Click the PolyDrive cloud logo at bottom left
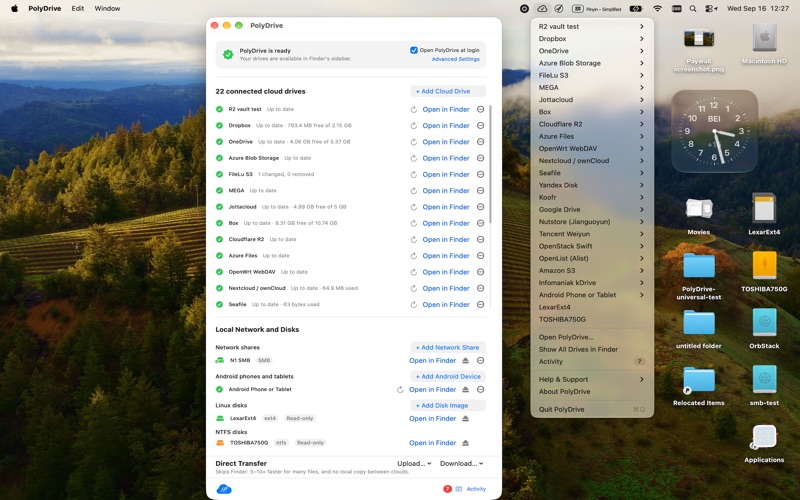 tap(224, 489)
